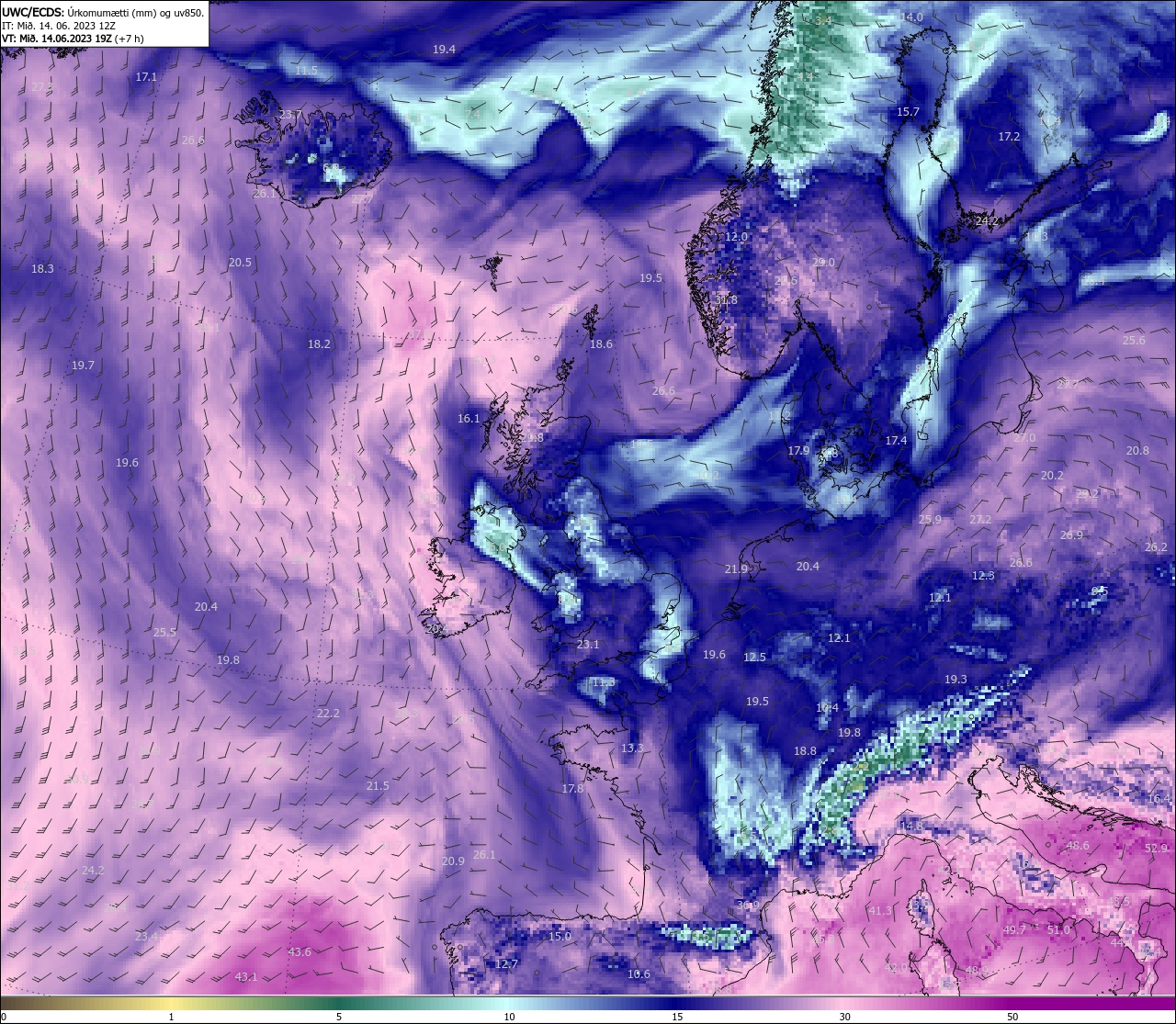Image resolution: width=1176 pixels, height=1024 pixels.
Task: Click the 17.1 value on the map
Action: [x=146, y=77]
